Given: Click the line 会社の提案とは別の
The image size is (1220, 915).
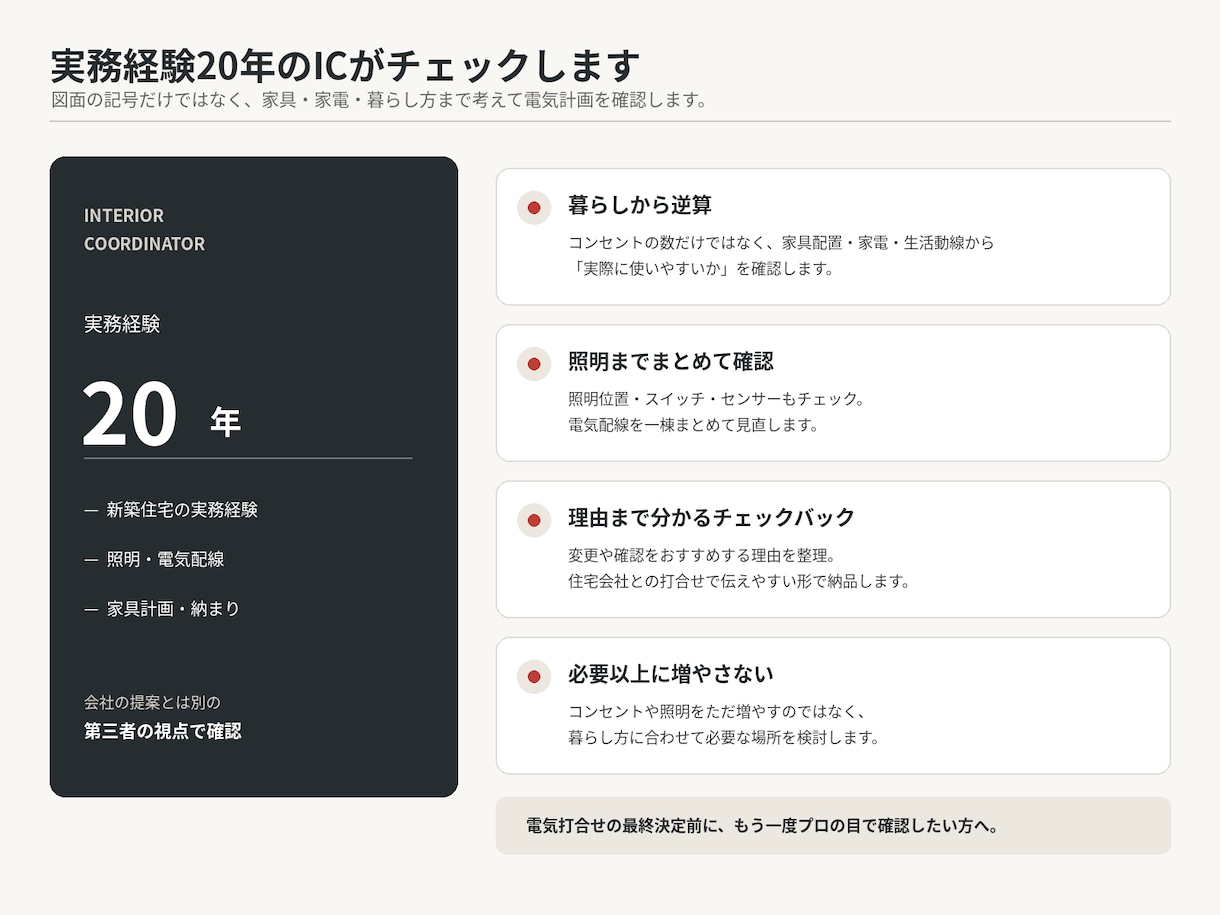Looking at the screenshot, I should [x=152, y=703].
